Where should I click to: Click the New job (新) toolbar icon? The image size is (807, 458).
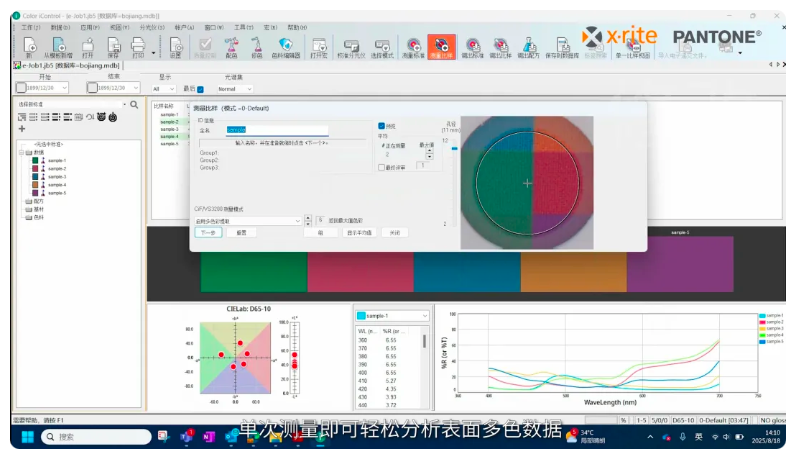pos(30,46)
